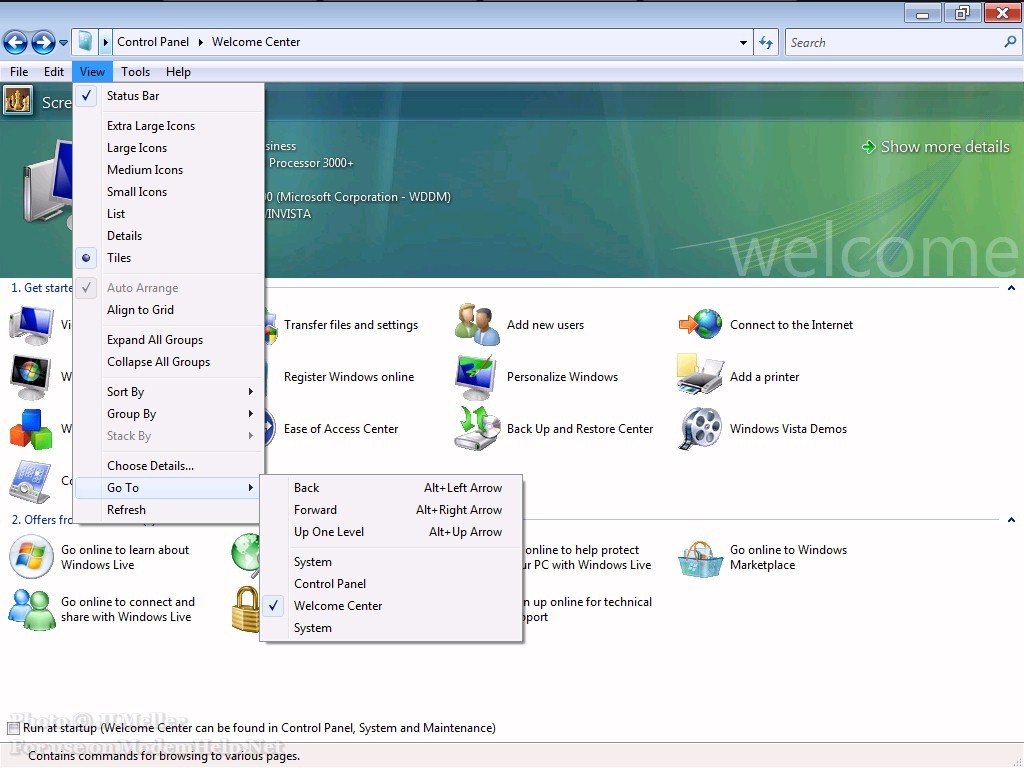Image resolution: width=1024 pixels, height=768 pixels.
Task: Click the Forward navigation arrow button
Action: click(x=43, y=43)
